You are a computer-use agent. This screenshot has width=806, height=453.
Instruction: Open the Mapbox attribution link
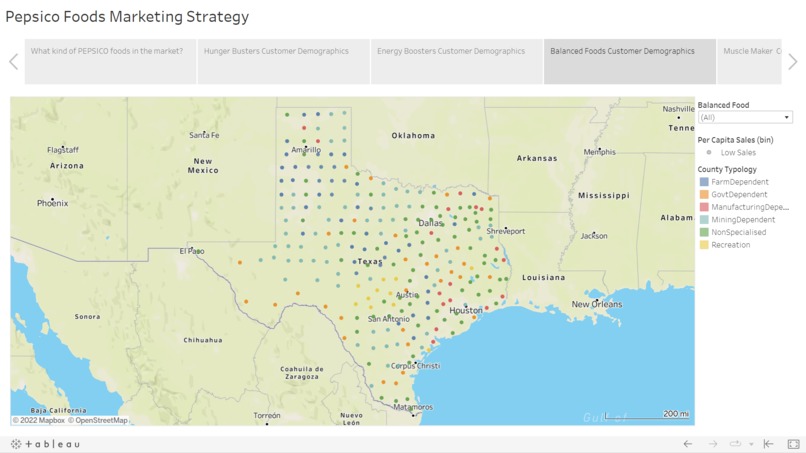coord(39,420)
